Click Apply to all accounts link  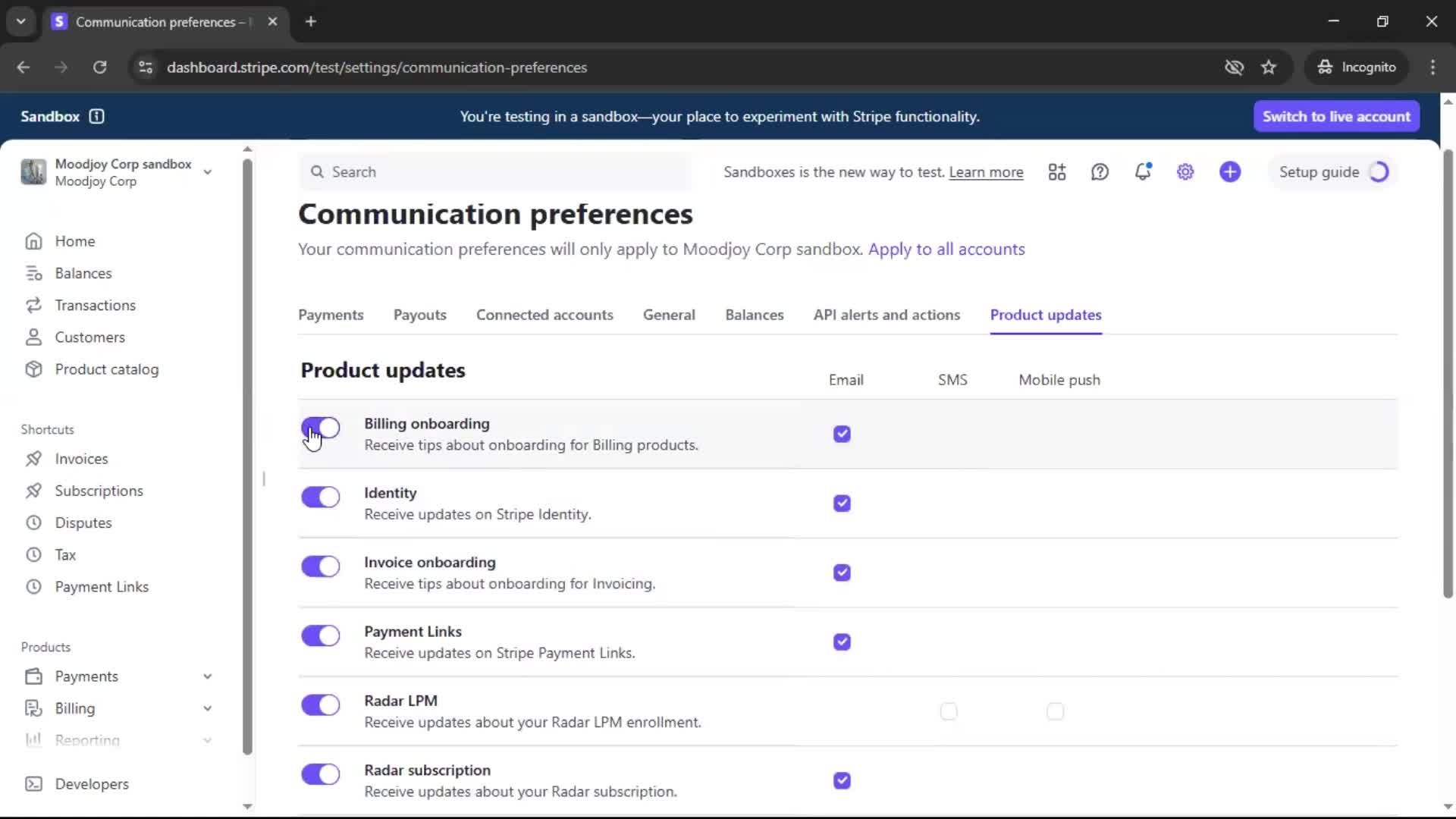pos(946,249)
